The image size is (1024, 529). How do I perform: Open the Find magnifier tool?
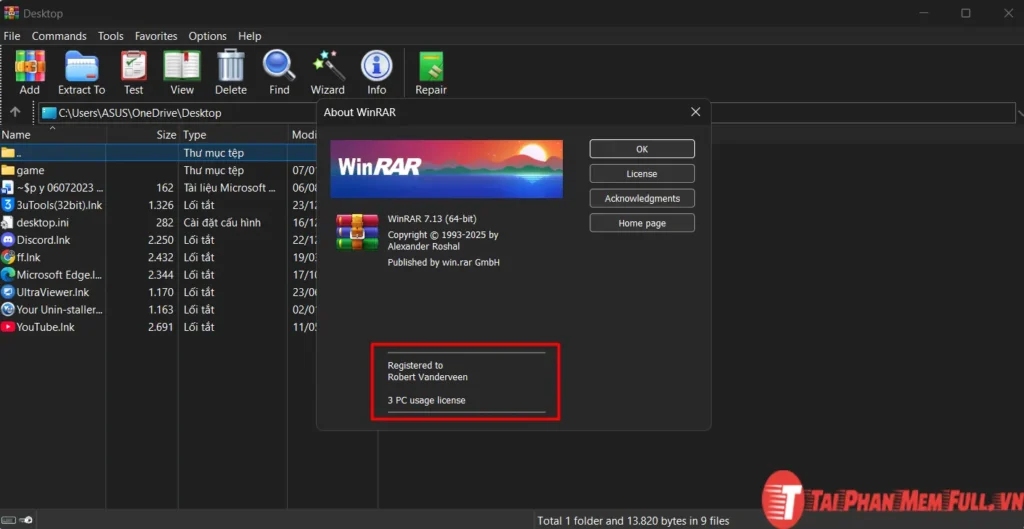click(279, 66)
